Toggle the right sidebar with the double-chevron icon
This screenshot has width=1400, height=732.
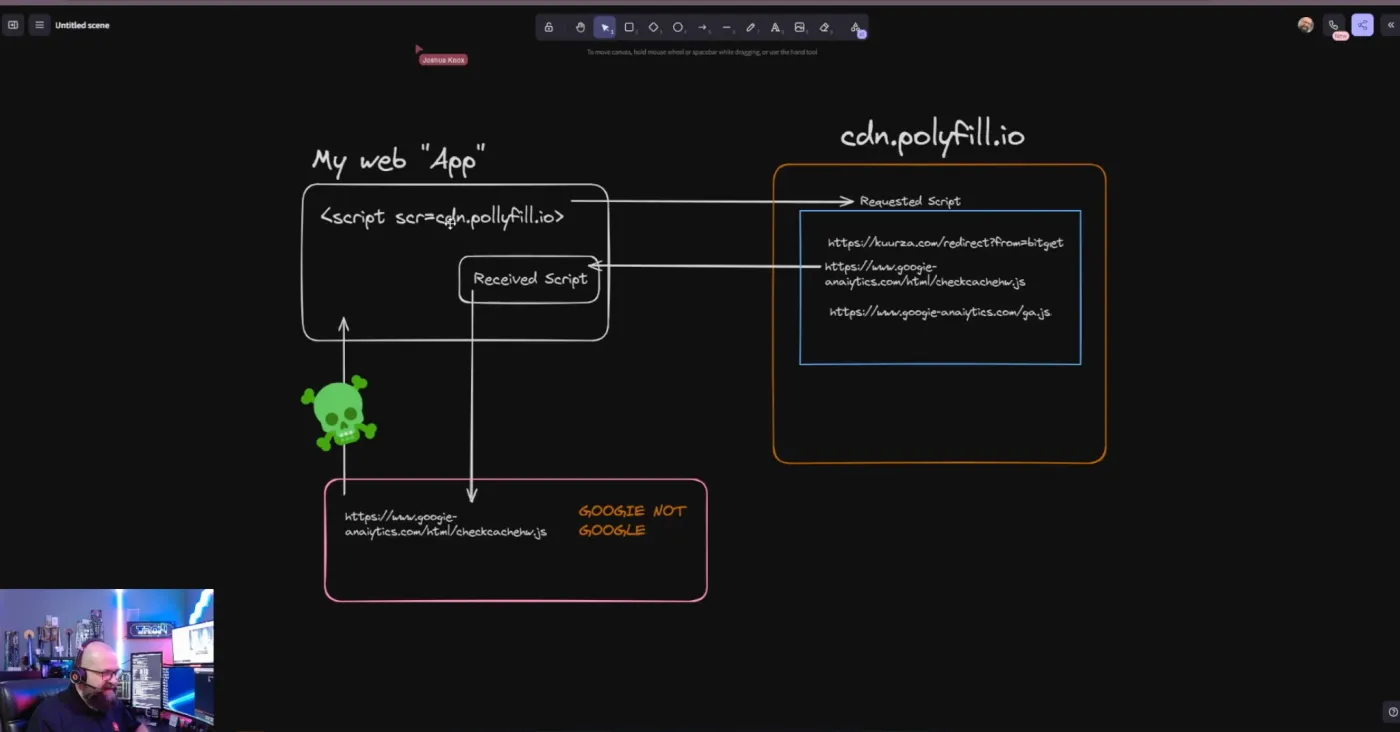[x=1390, y=25]
